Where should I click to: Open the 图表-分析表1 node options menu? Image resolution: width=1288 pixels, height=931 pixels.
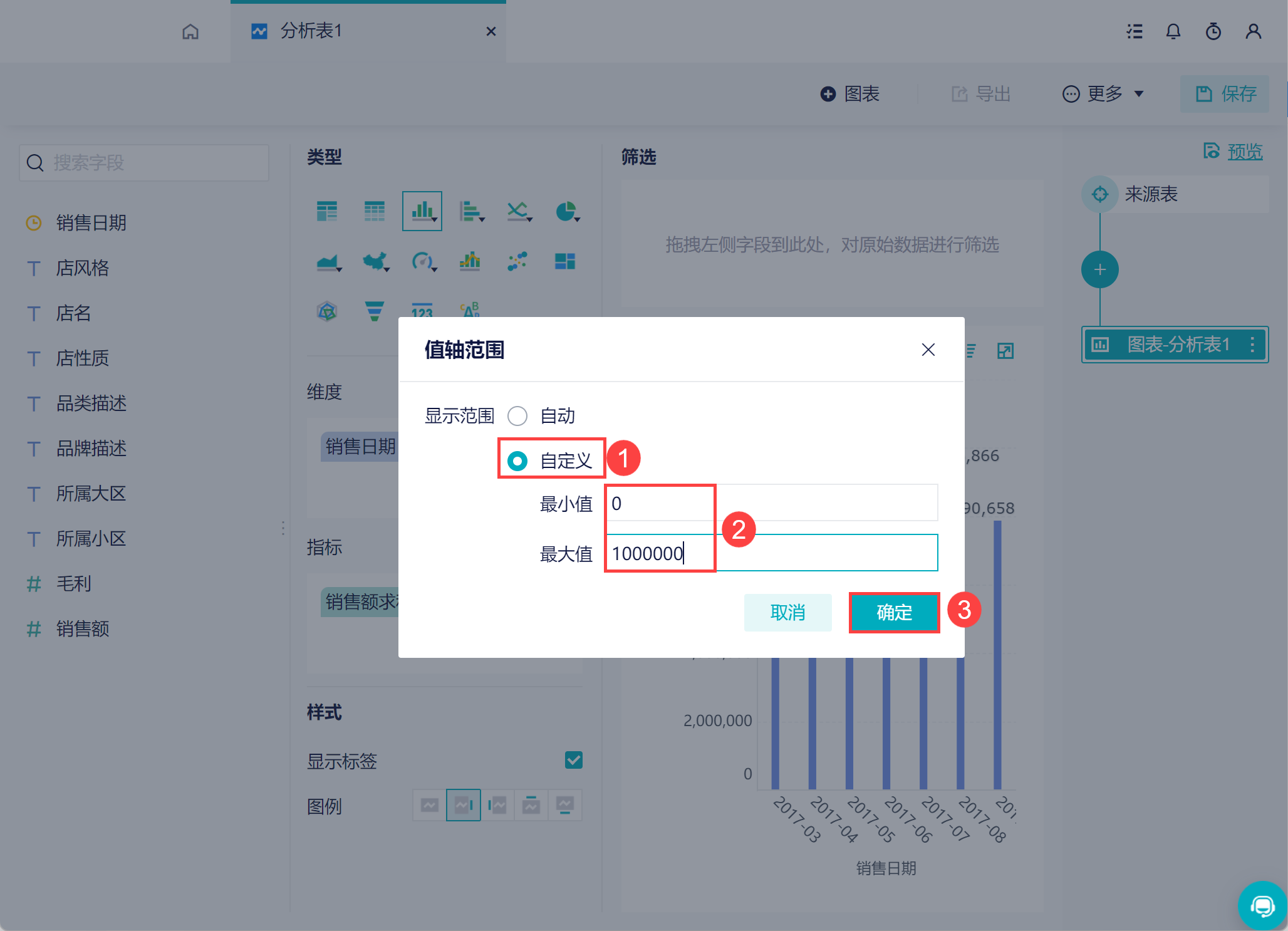pos(1252,344)
